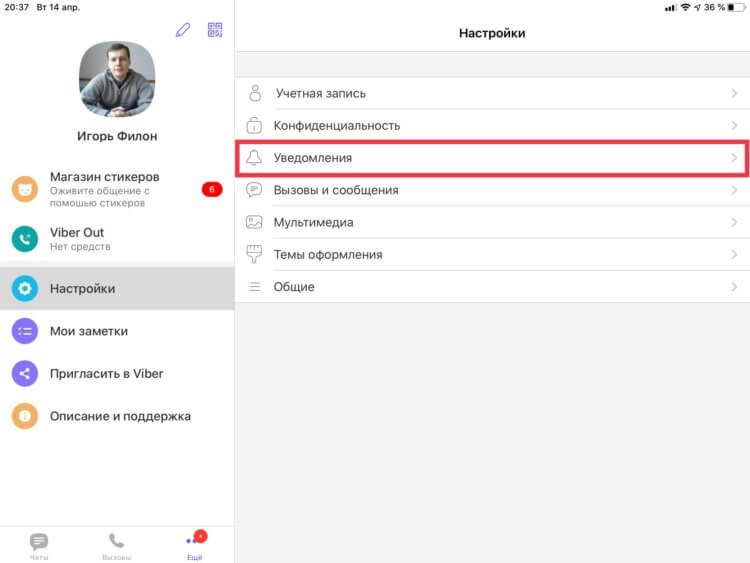The width and height of the screenshot is (750, 563).
Task: Open Уведомления settings
Action: pyautogui.click(x=492, y=158)
